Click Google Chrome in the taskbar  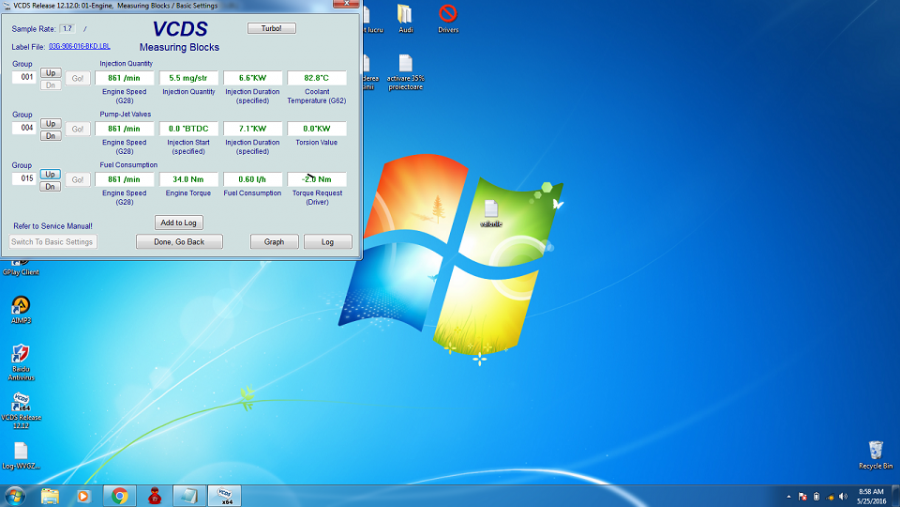(x=119, y=495)
